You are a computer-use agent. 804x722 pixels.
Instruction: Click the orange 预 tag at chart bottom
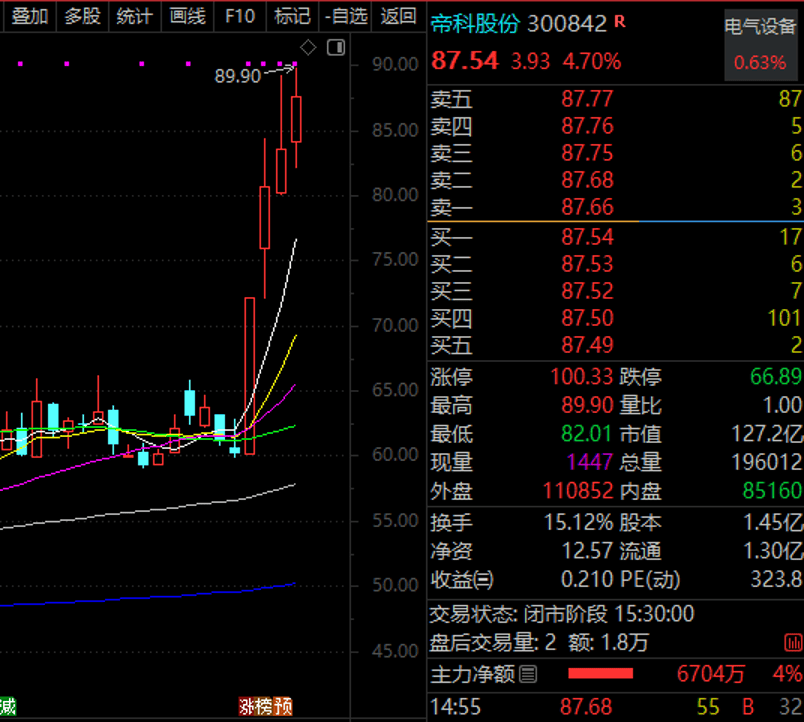pos(284,707)
